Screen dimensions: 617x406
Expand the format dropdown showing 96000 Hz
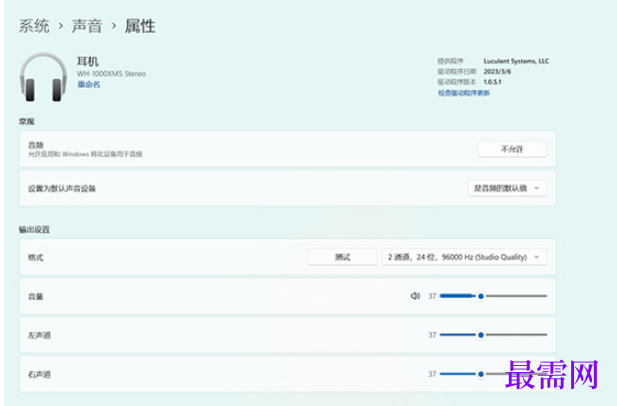coord(466,257)
